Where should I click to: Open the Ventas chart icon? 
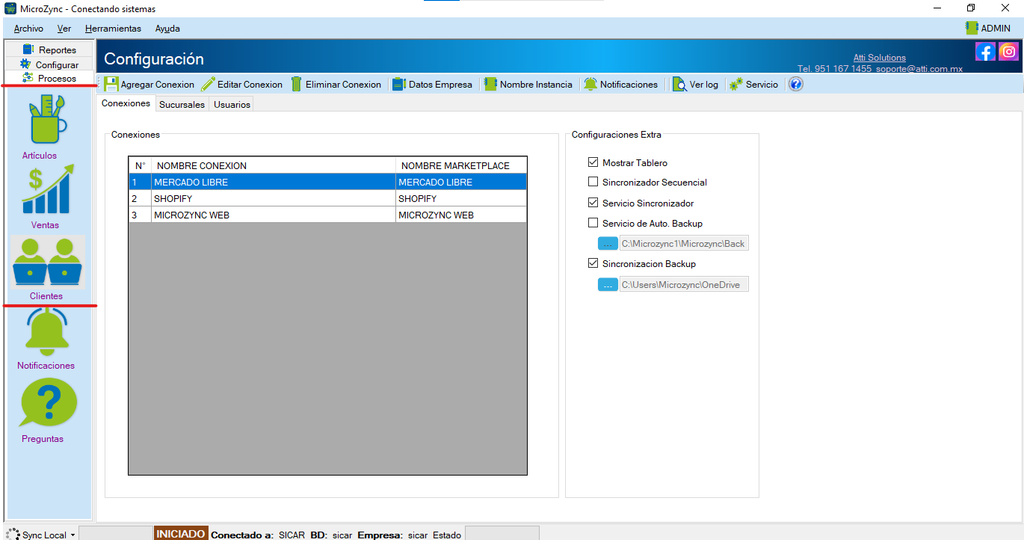point(47,189)
